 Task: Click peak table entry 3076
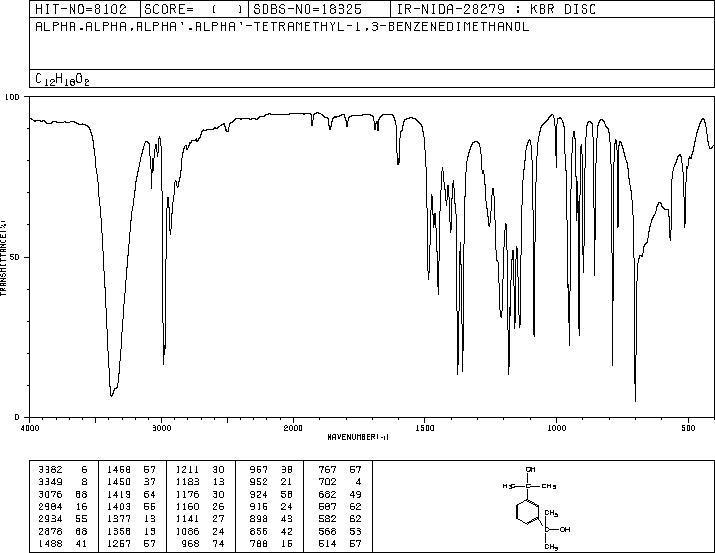coord(51,494)
